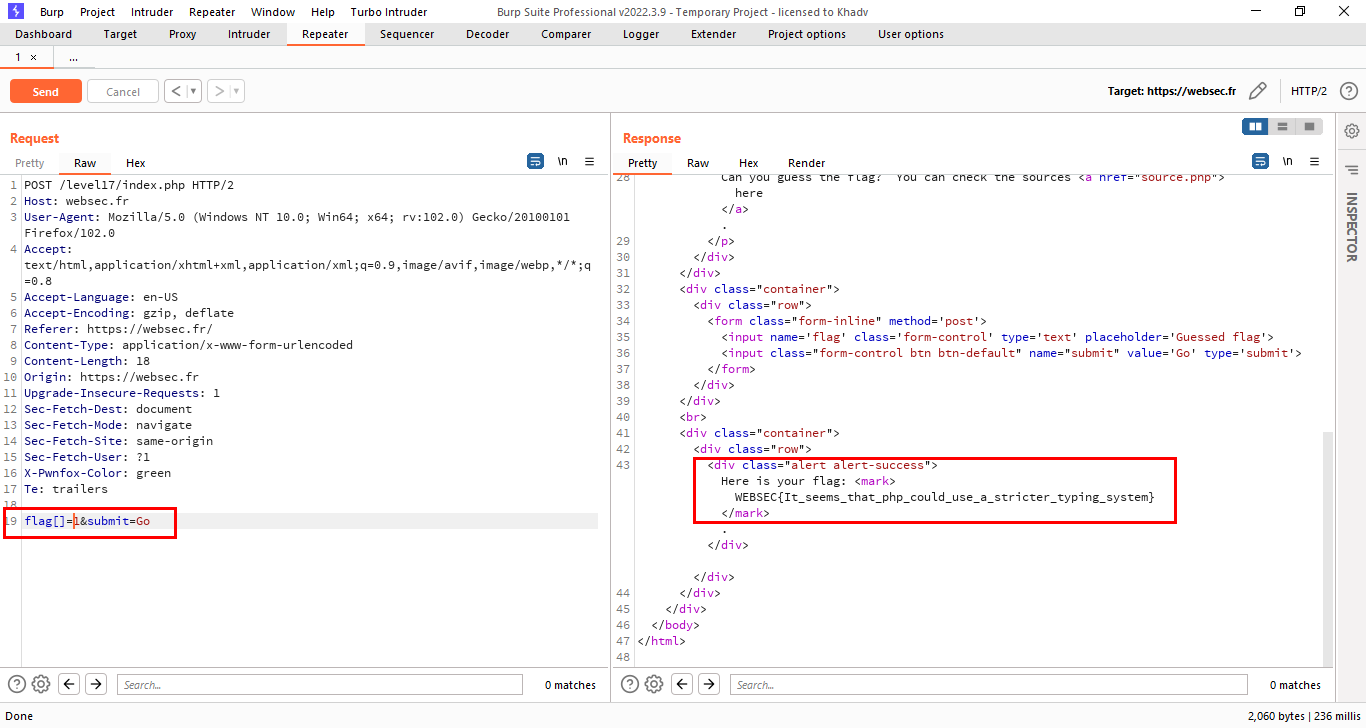
Task: Switch response view to Render
Action: click(807, 163)
